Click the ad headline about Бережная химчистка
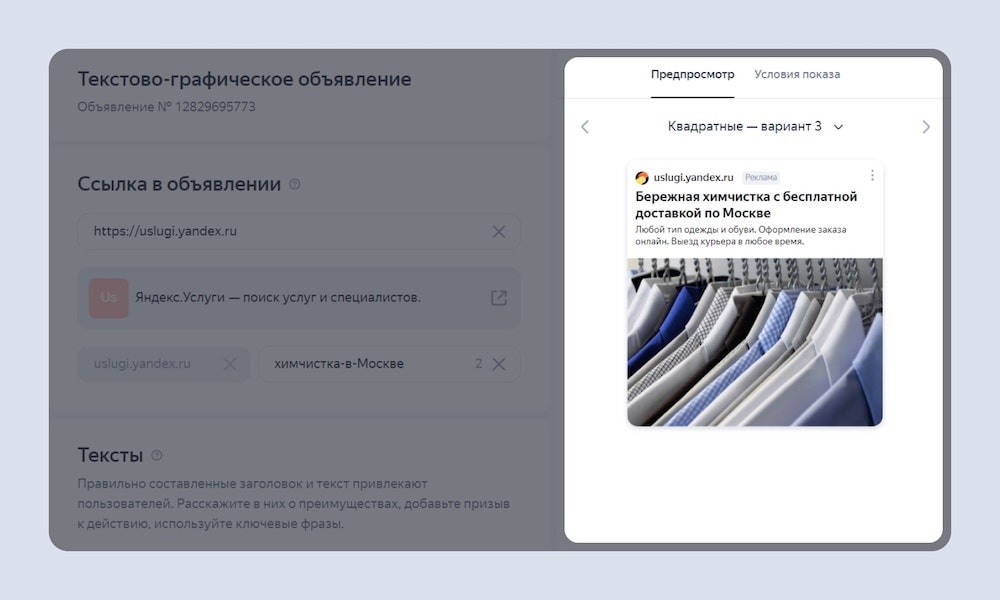The height and width of the screenshot is (600, 1000). click(x=745, y=205)
